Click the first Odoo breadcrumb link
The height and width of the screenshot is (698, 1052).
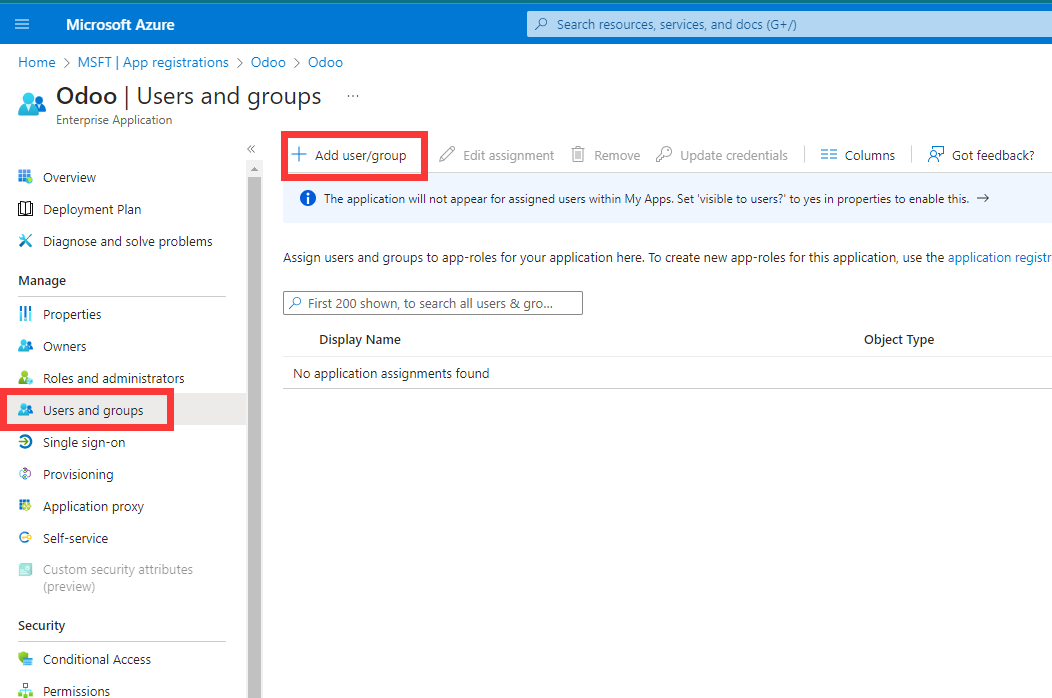coord(268,62)
